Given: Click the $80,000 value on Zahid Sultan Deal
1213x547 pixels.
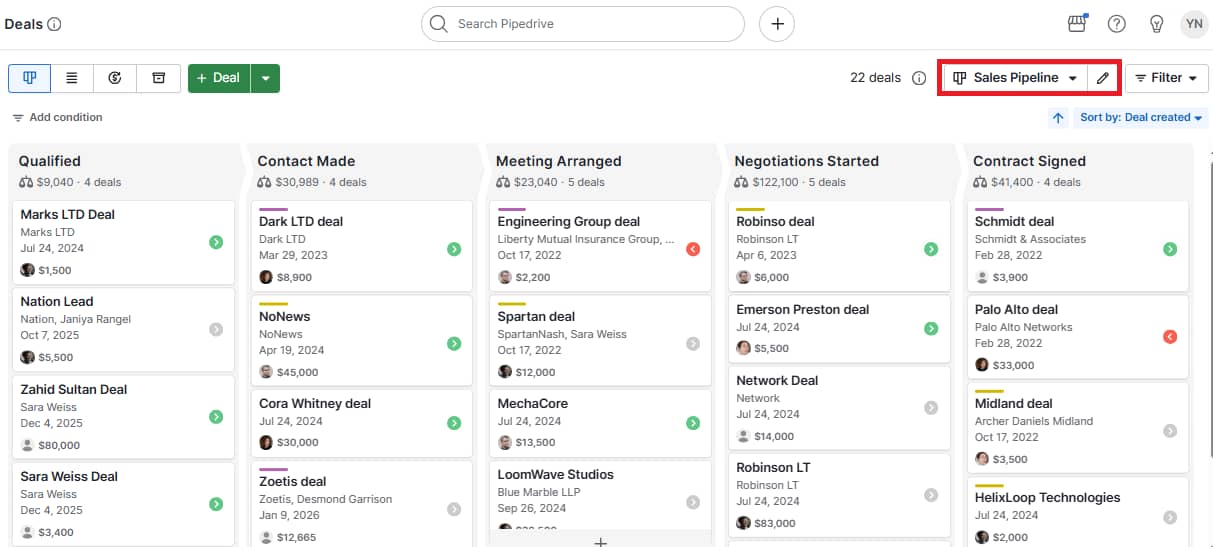Looking at the screenshot, I should tap(59, 445).
